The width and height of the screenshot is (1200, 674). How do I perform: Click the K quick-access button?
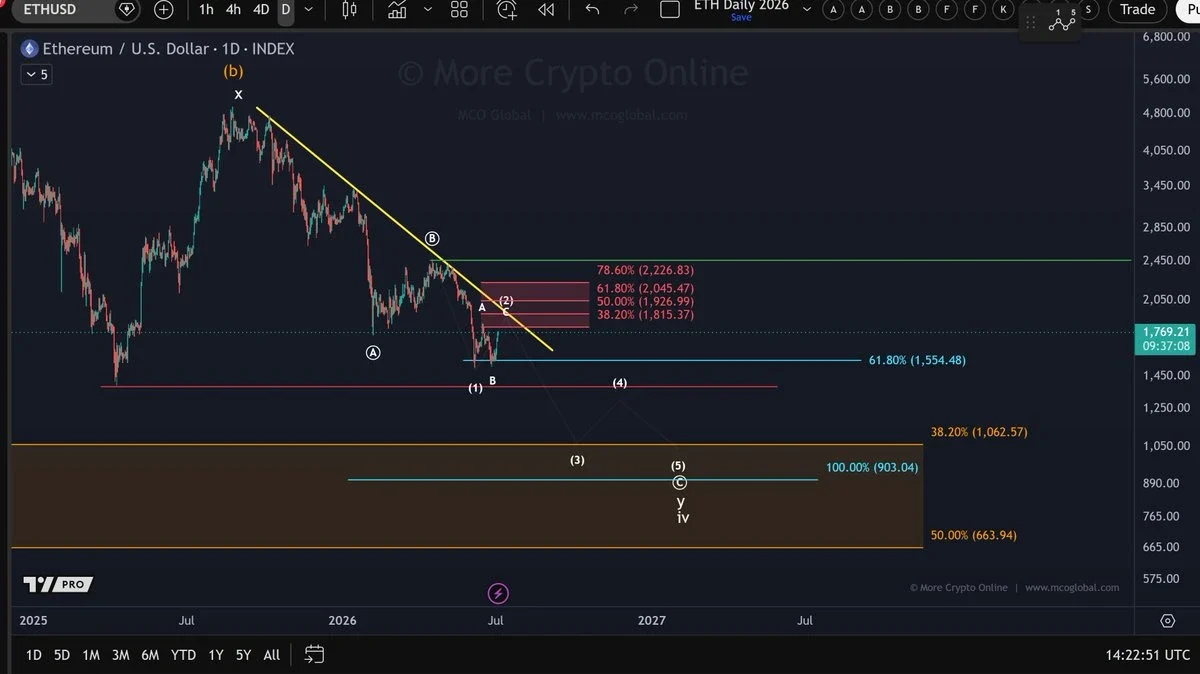tap(1003, 10)
